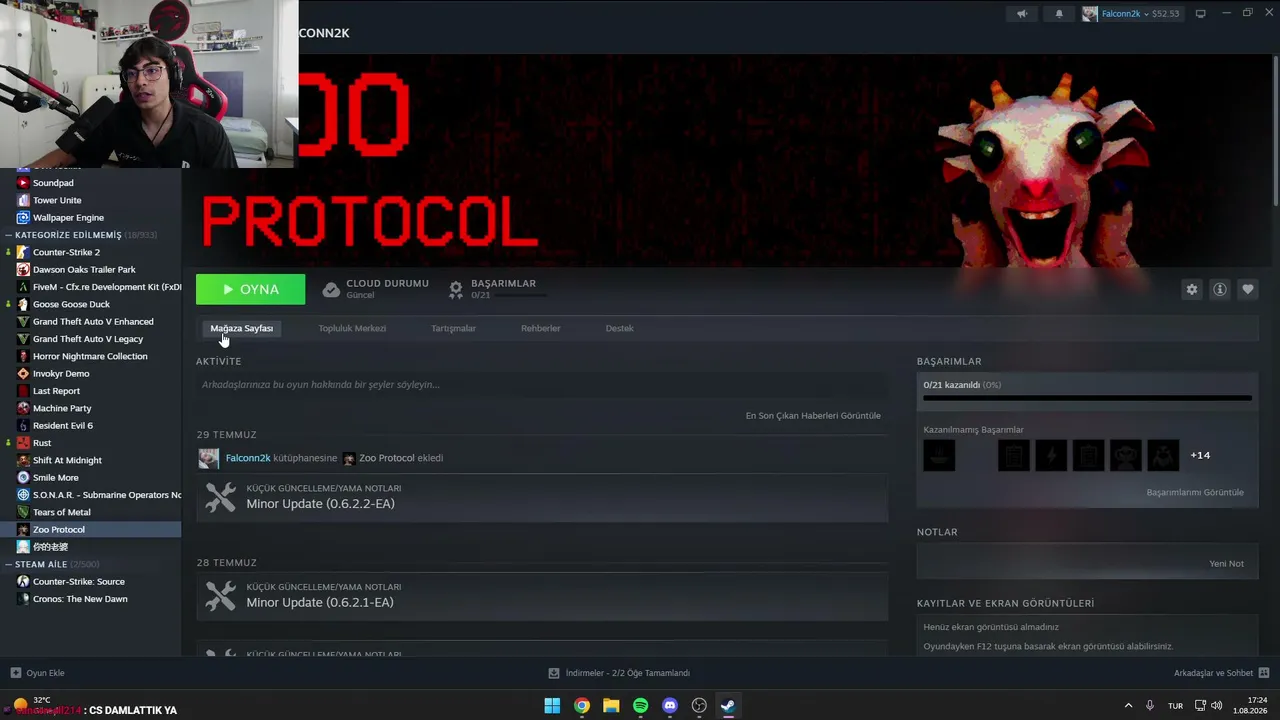Click the Goose Goose Duck icon
The height and width of the screenshot is (720, 1280).
pyautogui.click(x=23, y=304)
